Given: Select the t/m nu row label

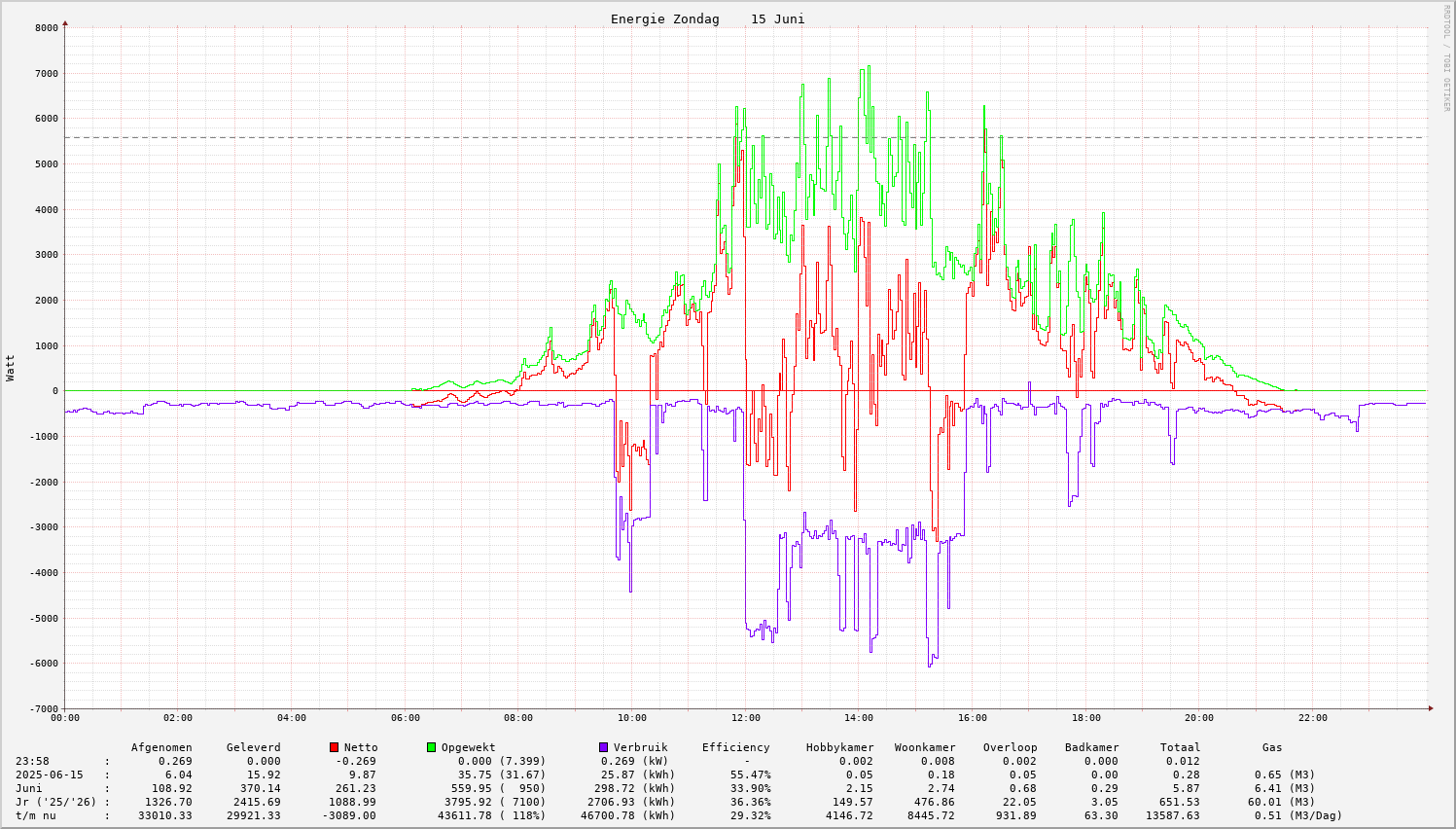Looking at the screenshot, I should 36,815.
